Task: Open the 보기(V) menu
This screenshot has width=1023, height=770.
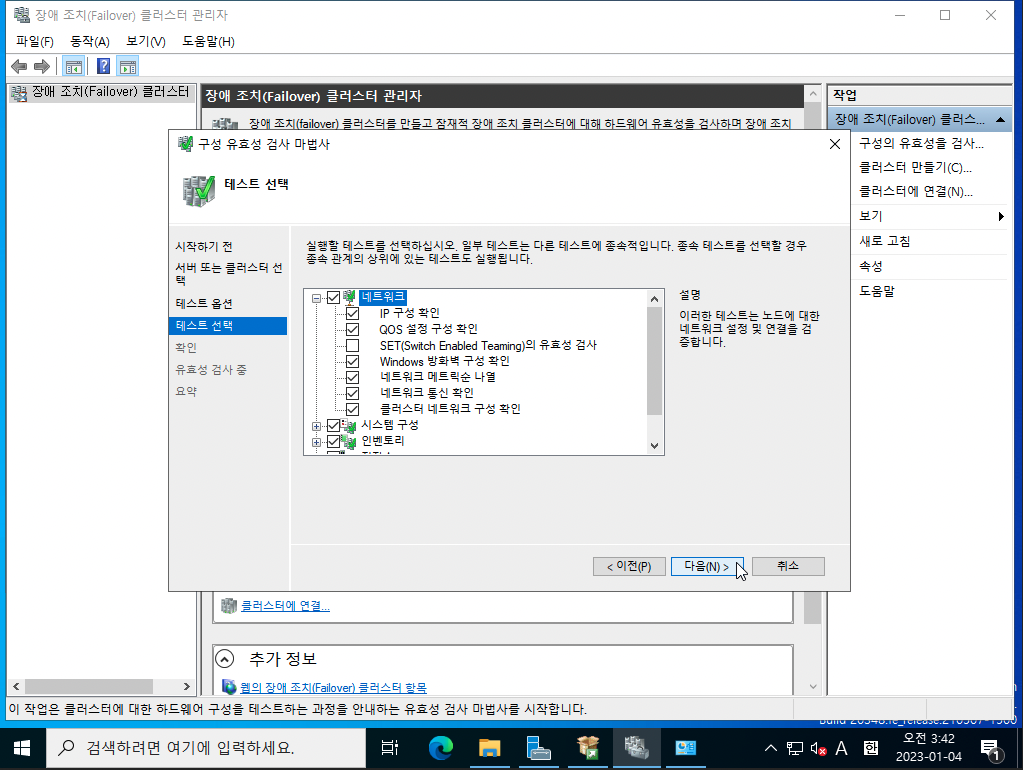Action: click(145, 42)
